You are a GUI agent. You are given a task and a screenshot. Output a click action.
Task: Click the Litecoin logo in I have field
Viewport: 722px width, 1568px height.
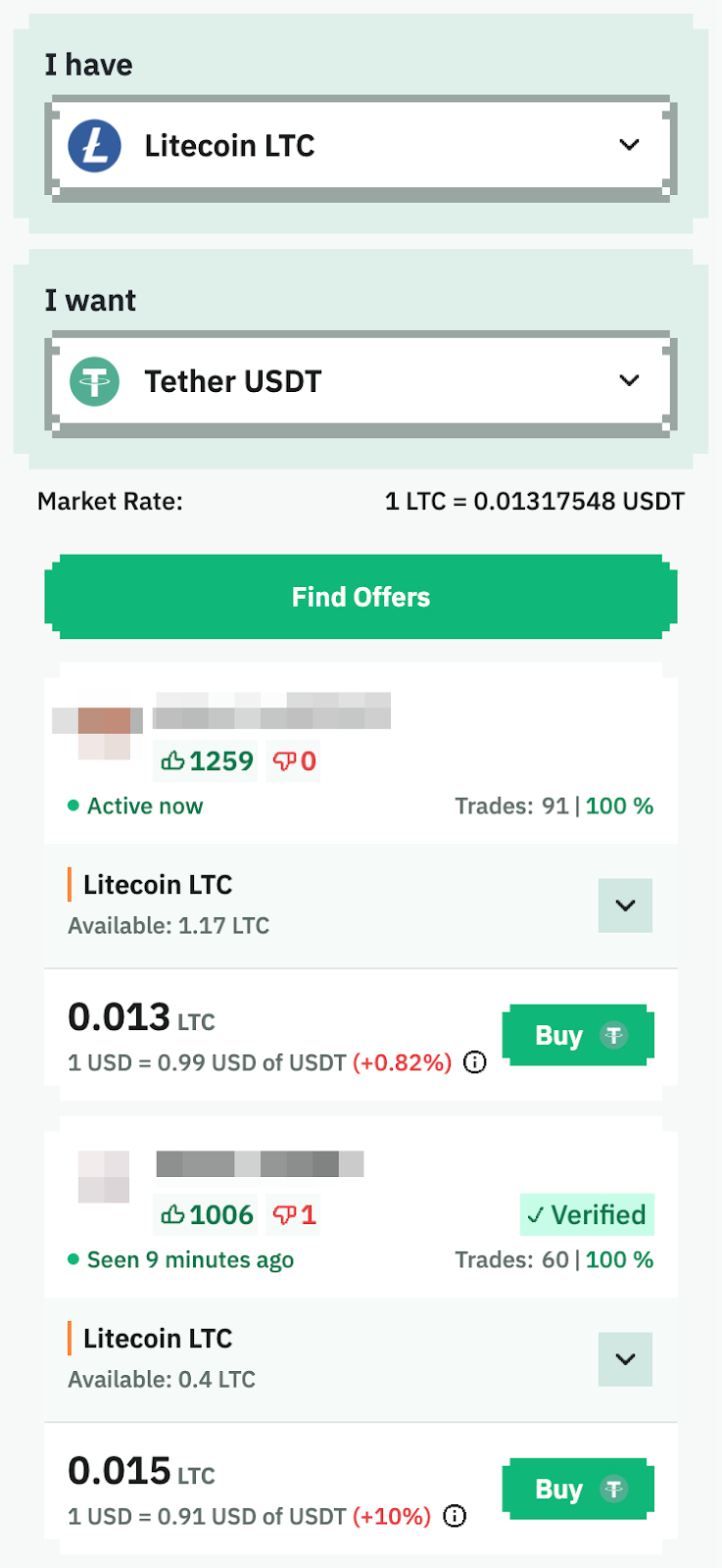95,146
